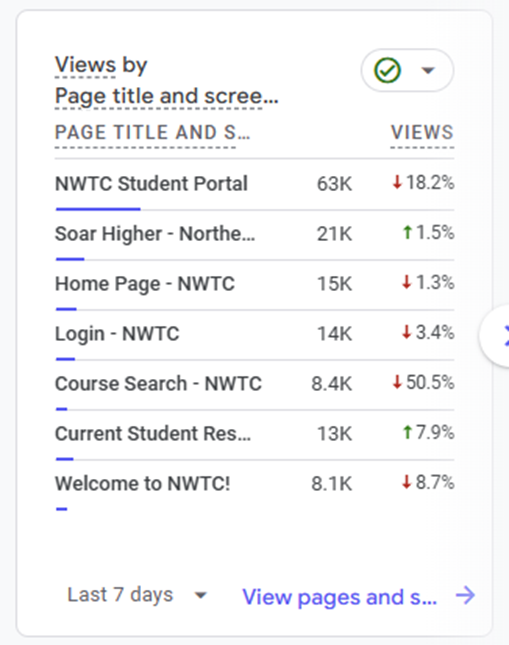Image resolution: width=509 pixels, height=645 pixels.
Task: Expand the Last 7 days date range
Action: (138, 595)
